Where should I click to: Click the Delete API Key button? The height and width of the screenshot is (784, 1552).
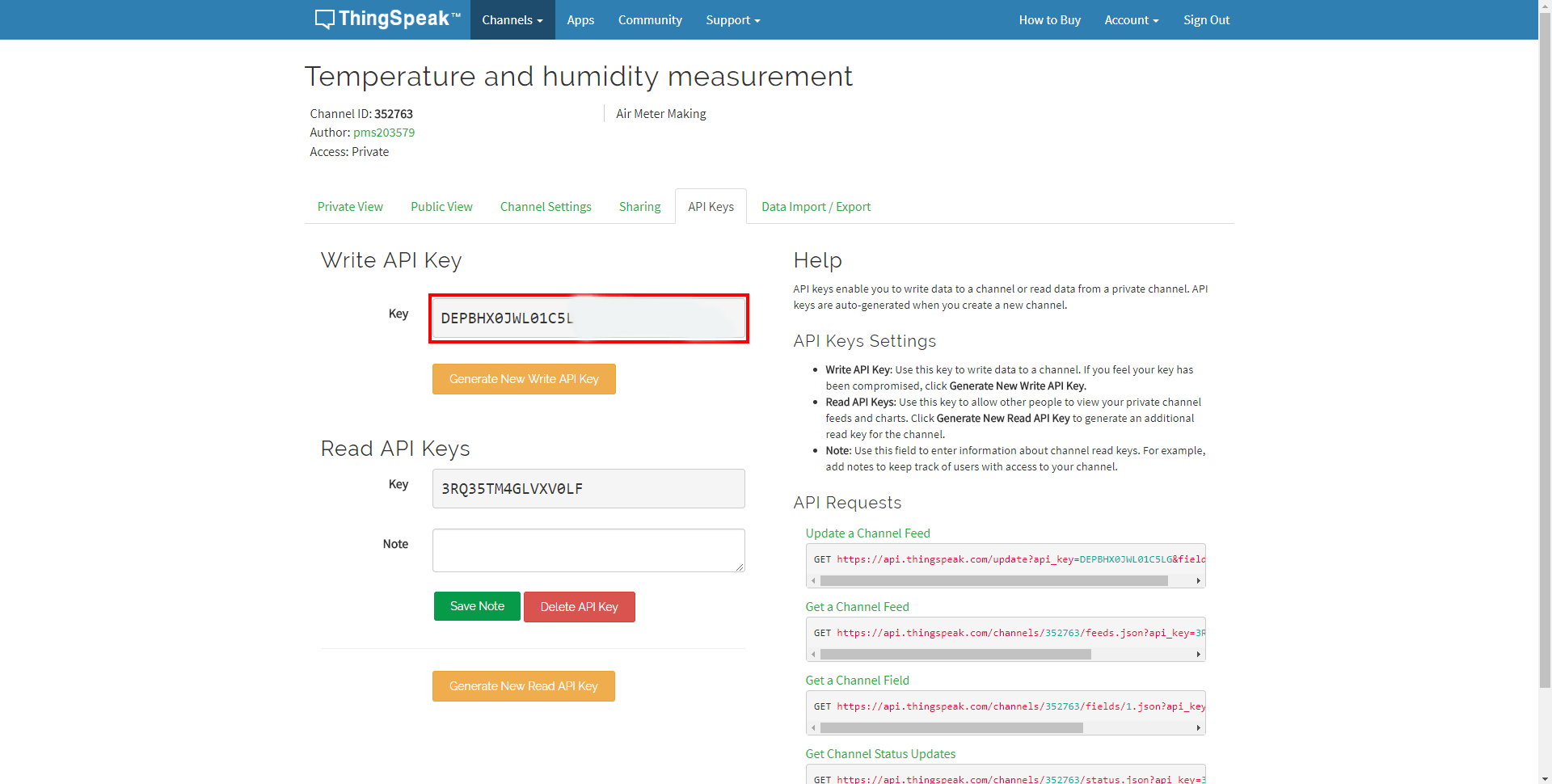579,607
